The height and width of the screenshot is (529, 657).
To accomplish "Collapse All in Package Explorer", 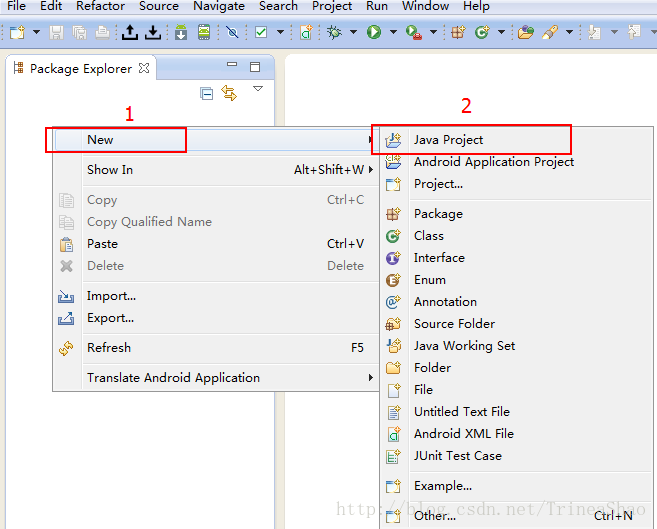I will coord(206,93).
